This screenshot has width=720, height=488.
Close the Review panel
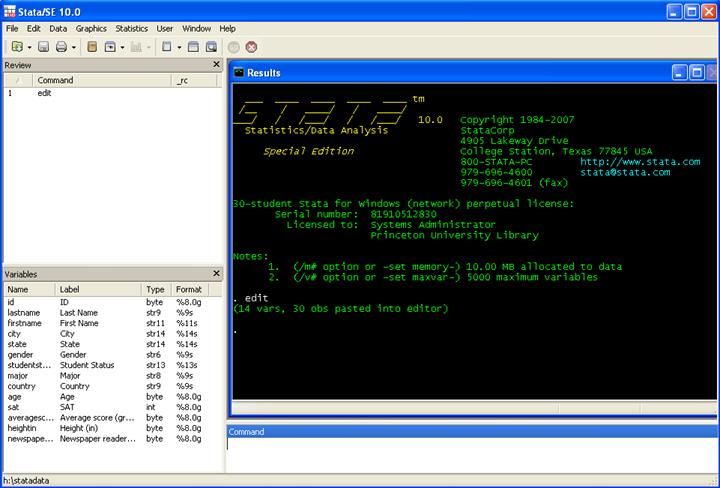click(x=216, y=65)
